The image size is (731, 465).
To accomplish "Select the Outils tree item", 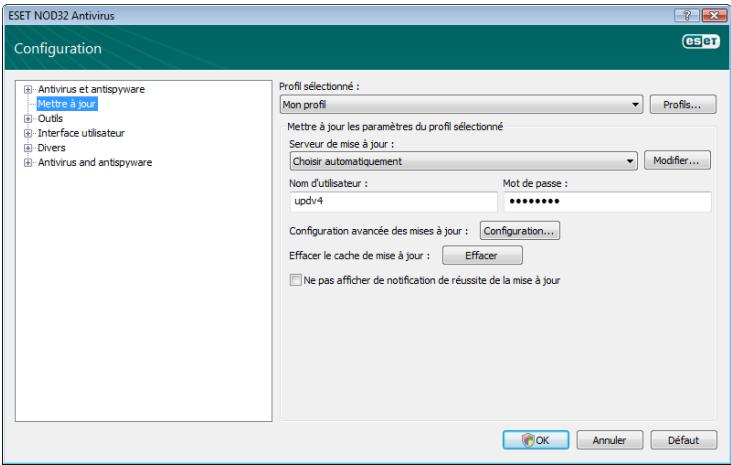I will (x=50, y=118).
